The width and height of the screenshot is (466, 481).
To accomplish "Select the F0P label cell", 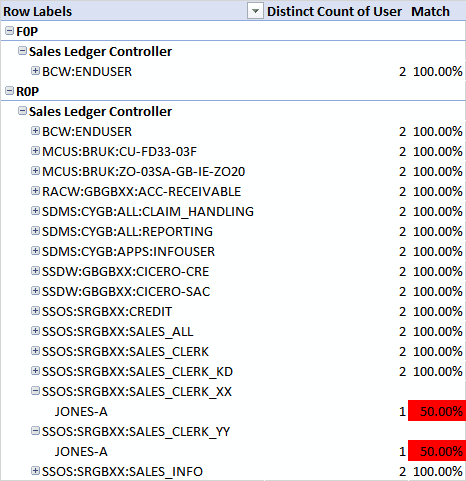I will pyautogui.click(x=27, y=31).
